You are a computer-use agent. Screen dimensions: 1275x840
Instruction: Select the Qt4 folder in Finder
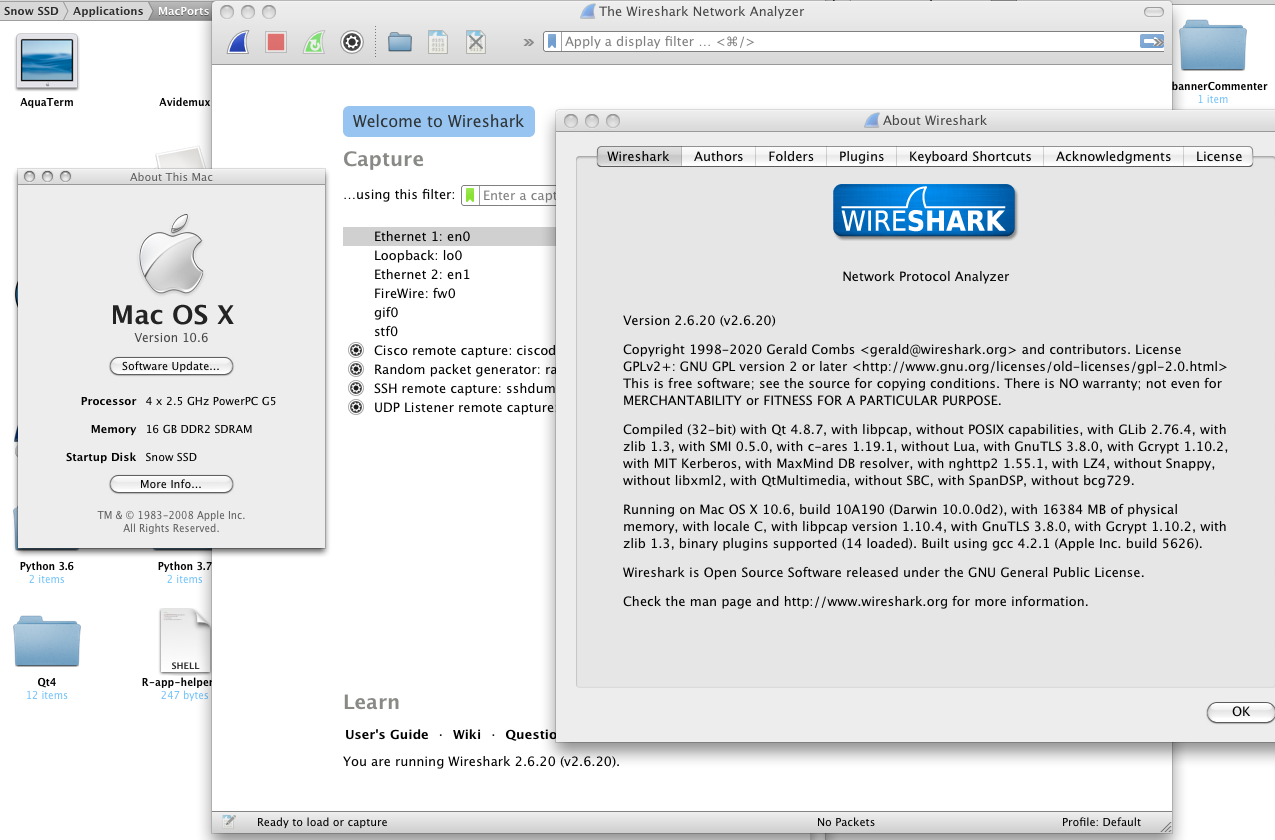coord(47,642)
